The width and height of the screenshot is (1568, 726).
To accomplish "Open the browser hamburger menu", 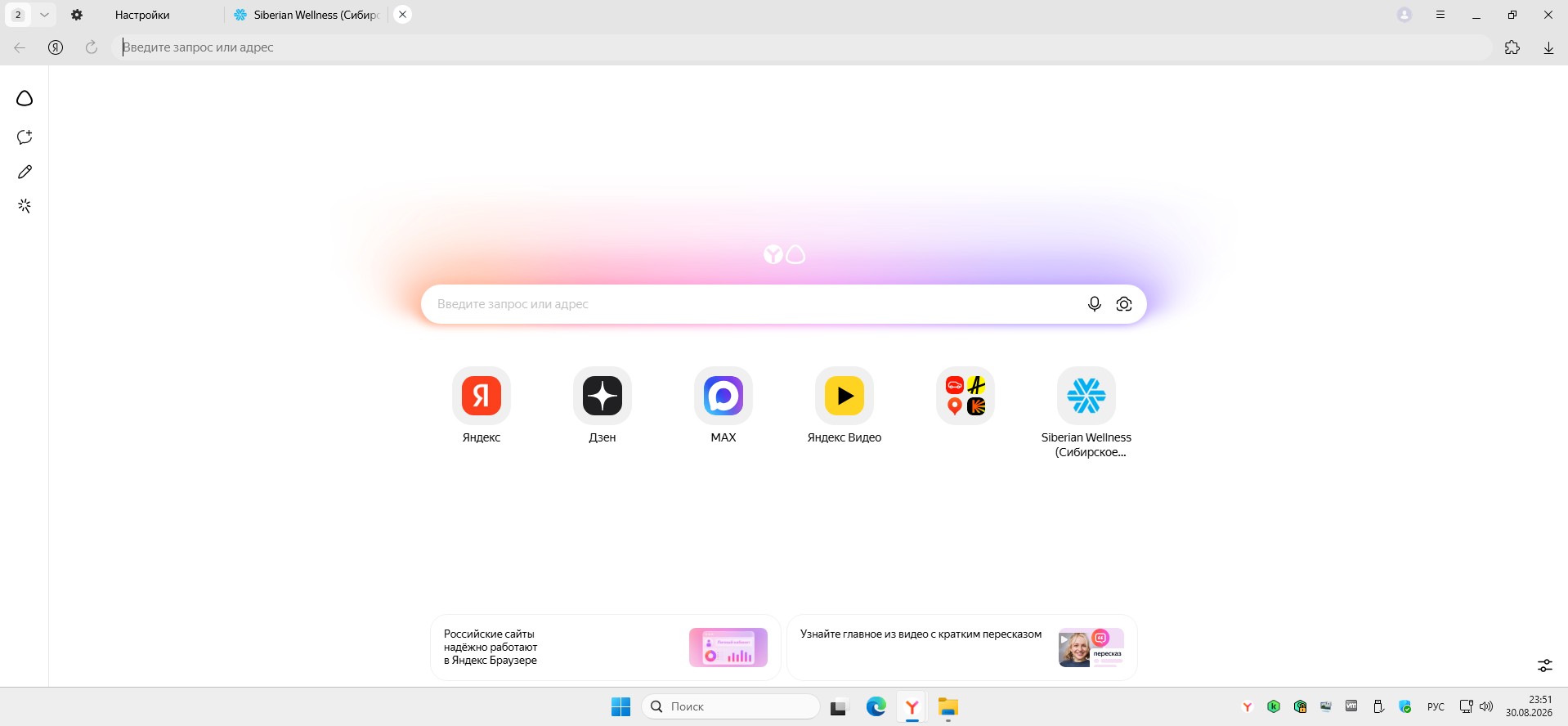I will pyautogui.click(x=1440, y=15).
